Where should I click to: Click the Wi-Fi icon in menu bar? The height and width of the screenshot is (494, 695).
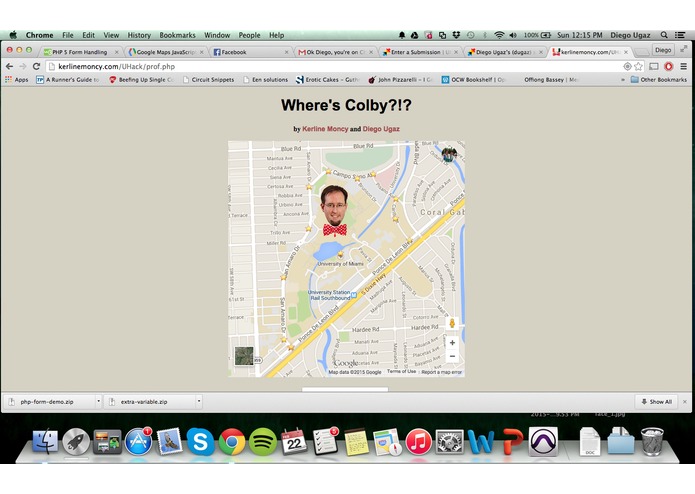coord(499,35)
